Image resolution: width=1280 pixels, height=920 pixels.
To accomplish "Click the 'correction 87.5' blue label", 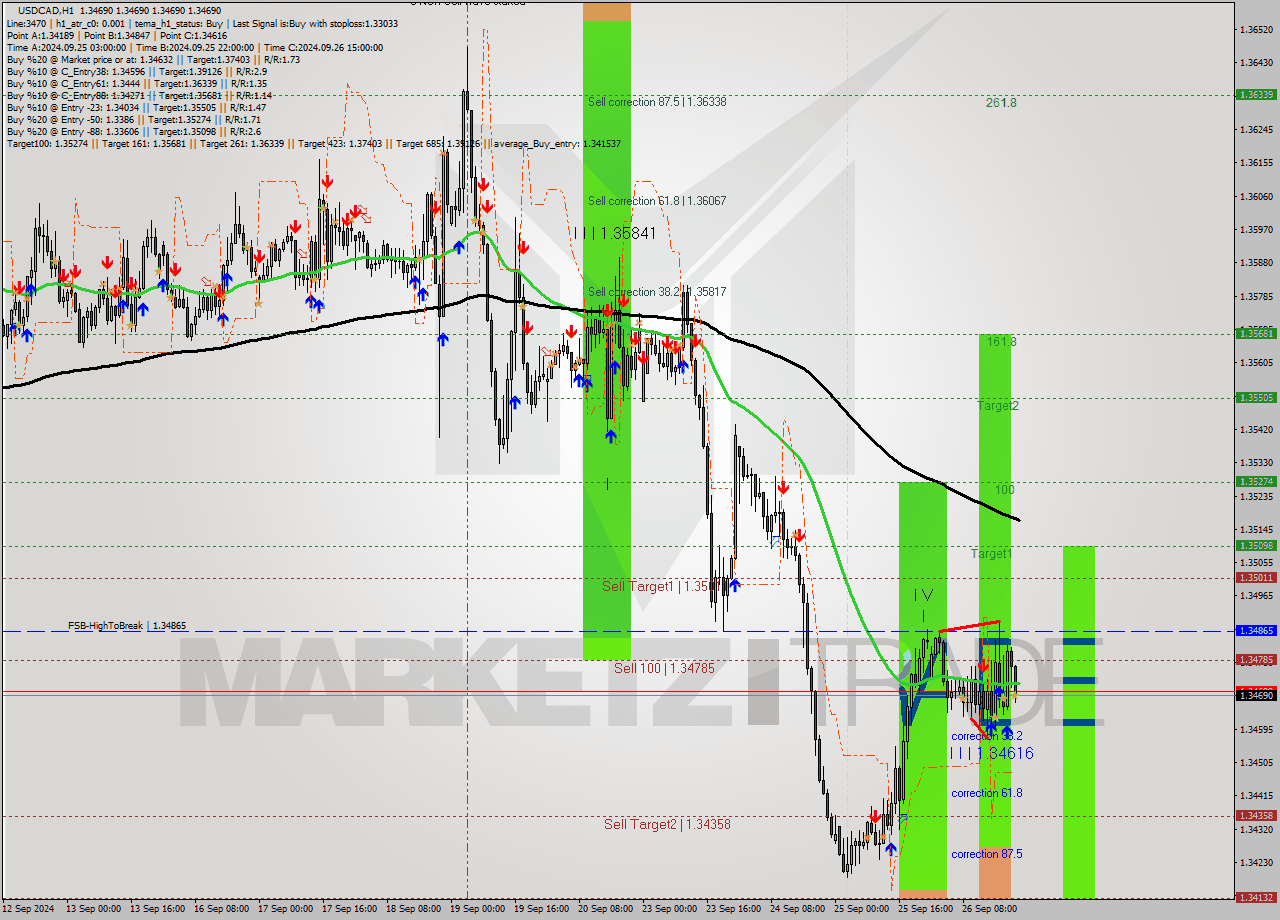I will [x=987, y=854].
